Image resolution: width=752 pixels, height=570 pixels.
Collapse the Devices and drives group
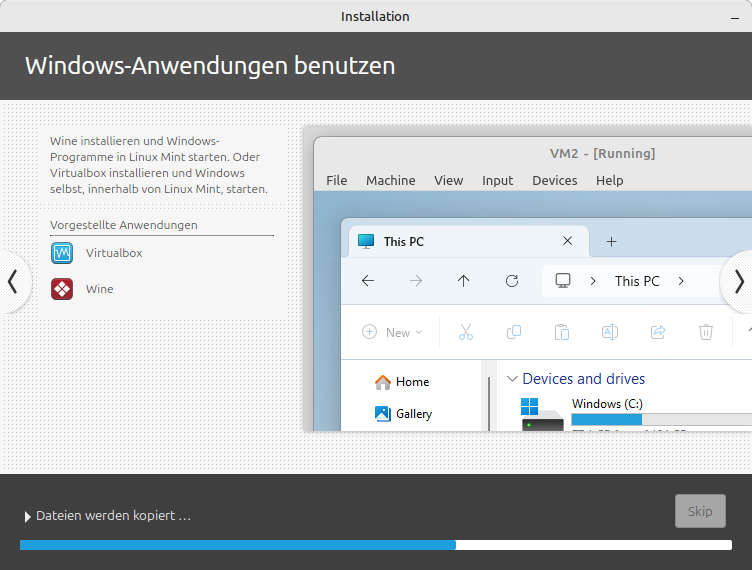click(512, 379)
